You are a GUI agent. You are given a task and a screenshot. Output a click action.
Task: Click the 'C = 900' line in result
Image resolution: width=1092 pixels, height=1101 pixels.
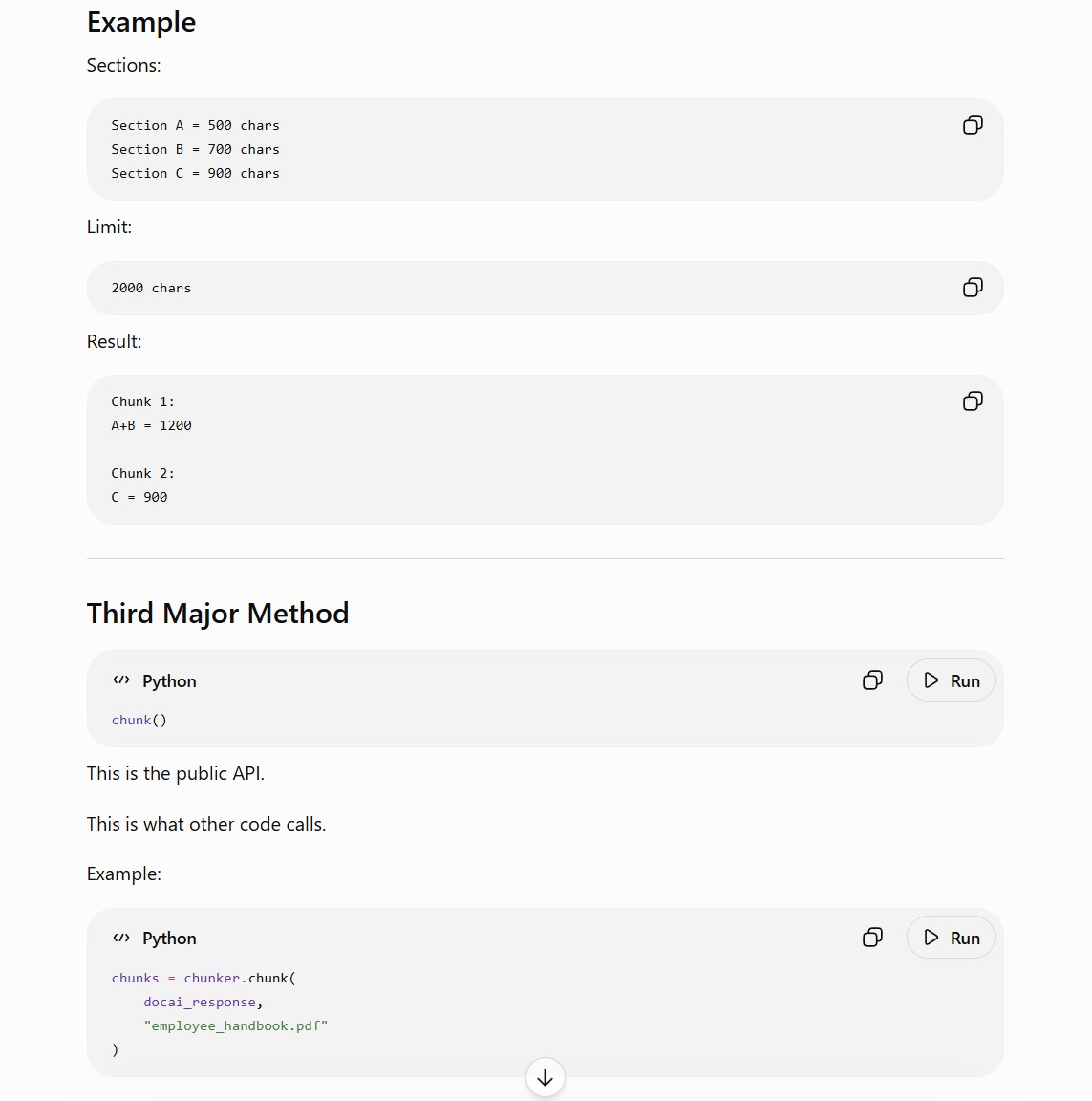(x=139, y=497)
